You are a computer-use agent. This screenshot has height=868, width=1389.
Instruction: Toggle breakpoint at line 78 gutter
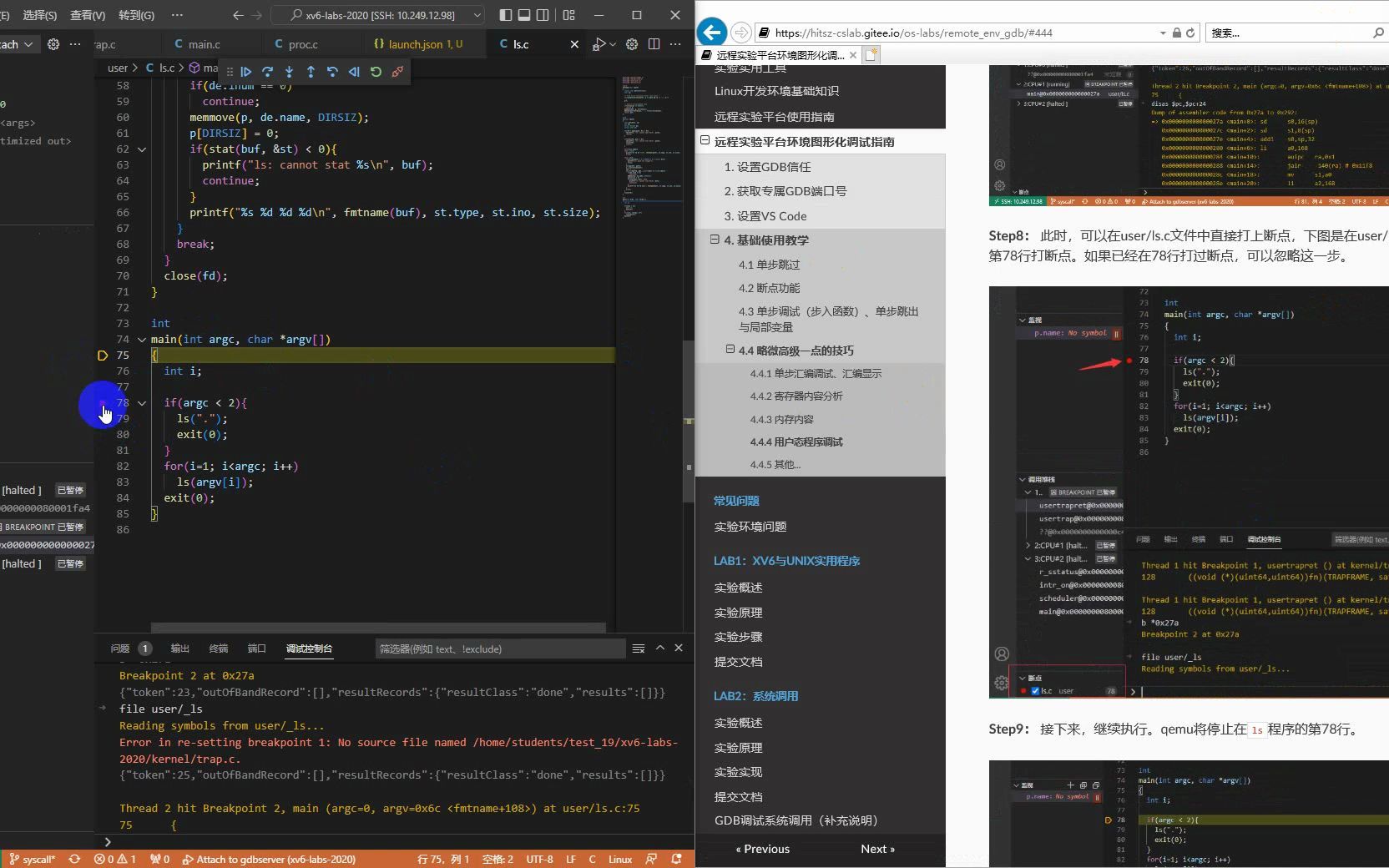coord(103,403)
